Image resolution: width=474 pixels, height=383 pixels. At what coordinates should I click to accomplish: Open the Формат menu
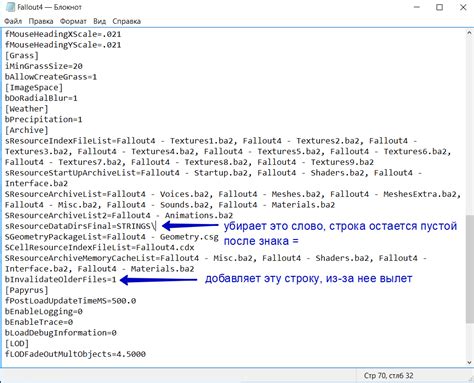(73, 21)
